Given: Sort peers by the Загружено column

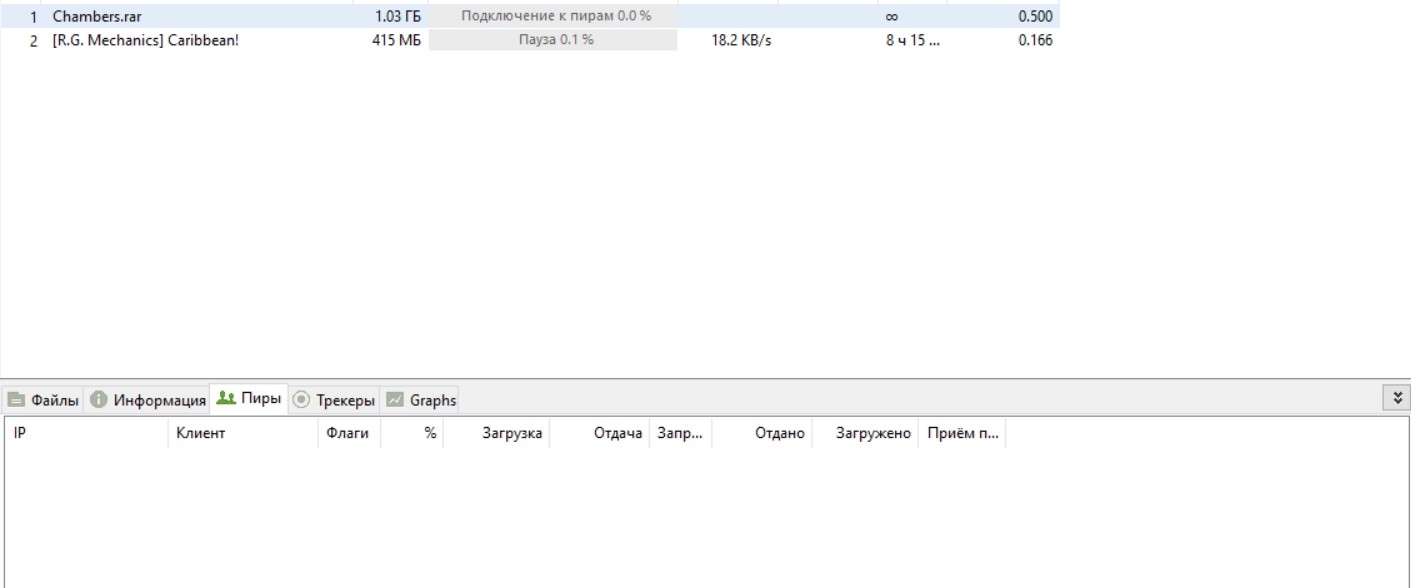Looking at the screenshot, I should point(865,433).
